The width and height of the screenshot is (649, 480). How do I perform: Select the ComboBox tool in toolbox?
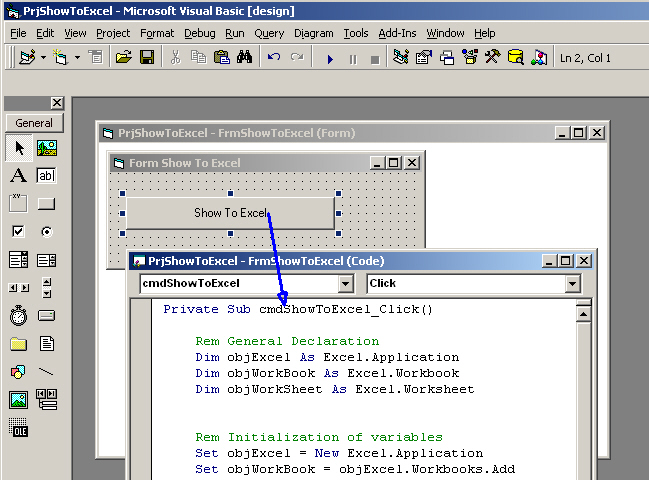(19, 260)
